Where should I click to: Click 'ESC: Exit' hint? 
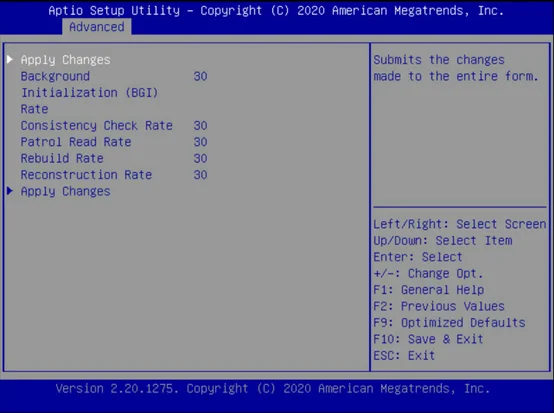coord(404,355)
